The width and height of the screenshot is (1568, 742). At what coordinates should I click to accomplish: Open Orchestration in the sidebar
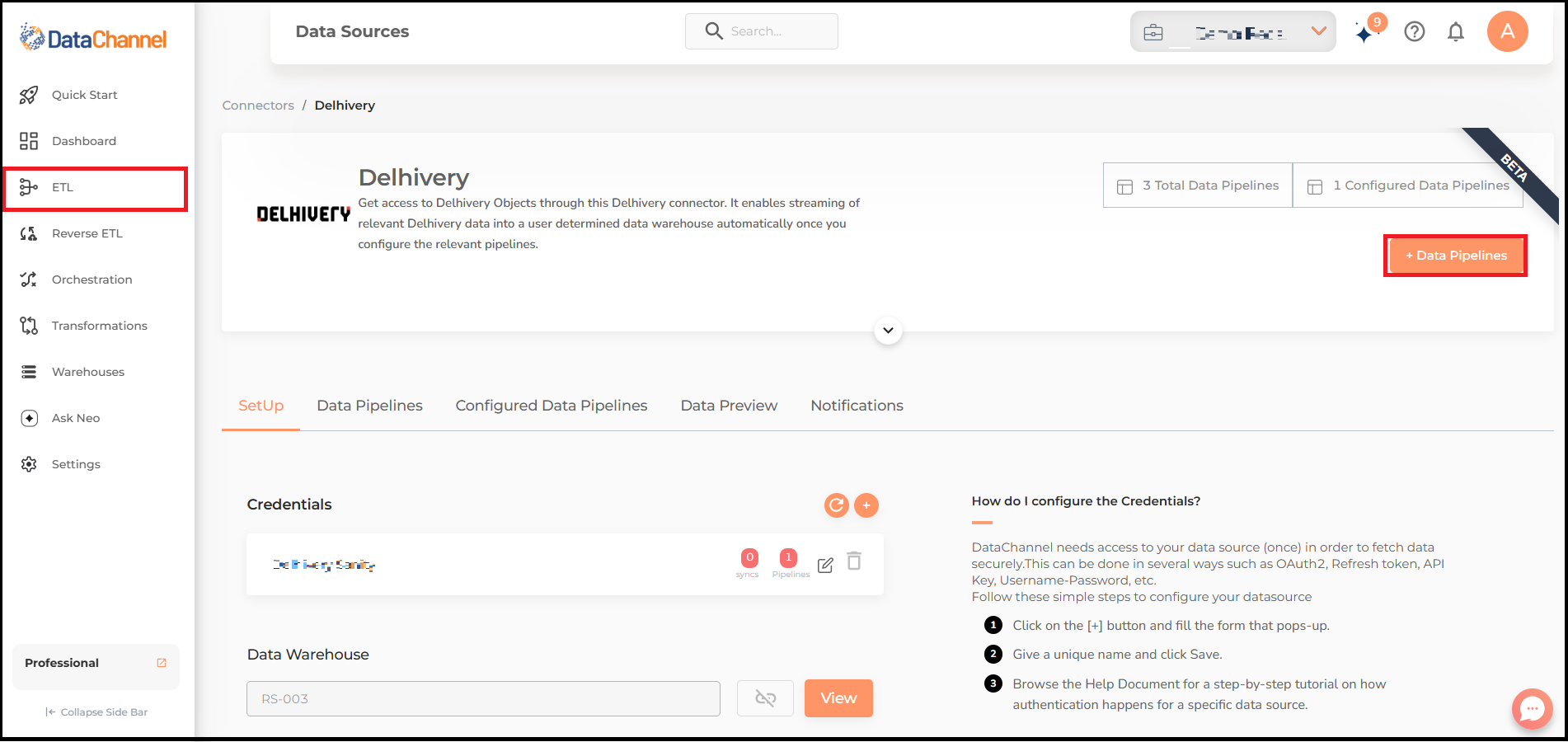(92, 279)
